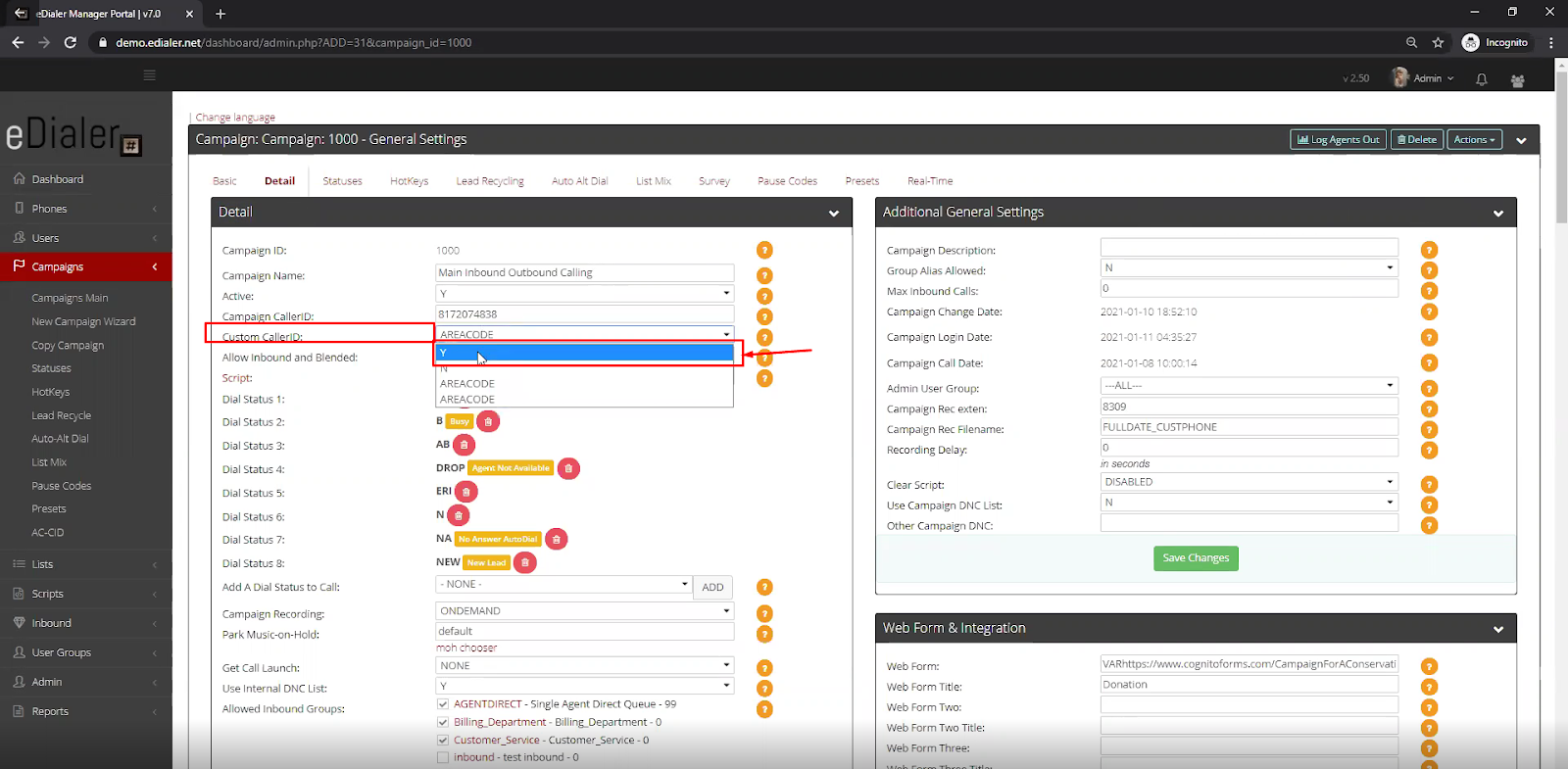This screenshot has height=769, width=1568.
Task: Click the Campaign Rec Filename field
Action: (x=1249, y=427)
